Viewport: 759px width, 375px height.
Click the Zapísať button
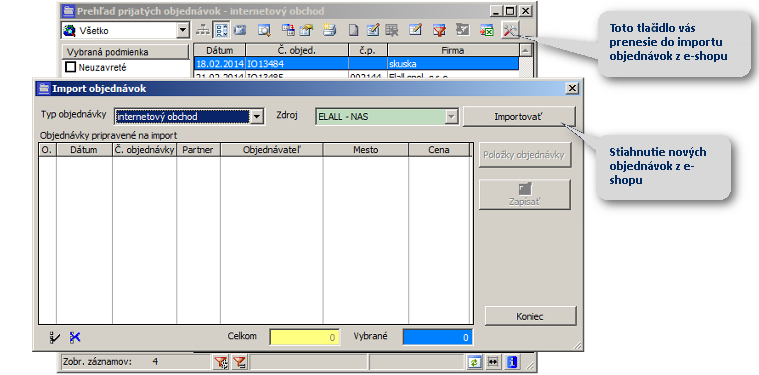point(525,195)
